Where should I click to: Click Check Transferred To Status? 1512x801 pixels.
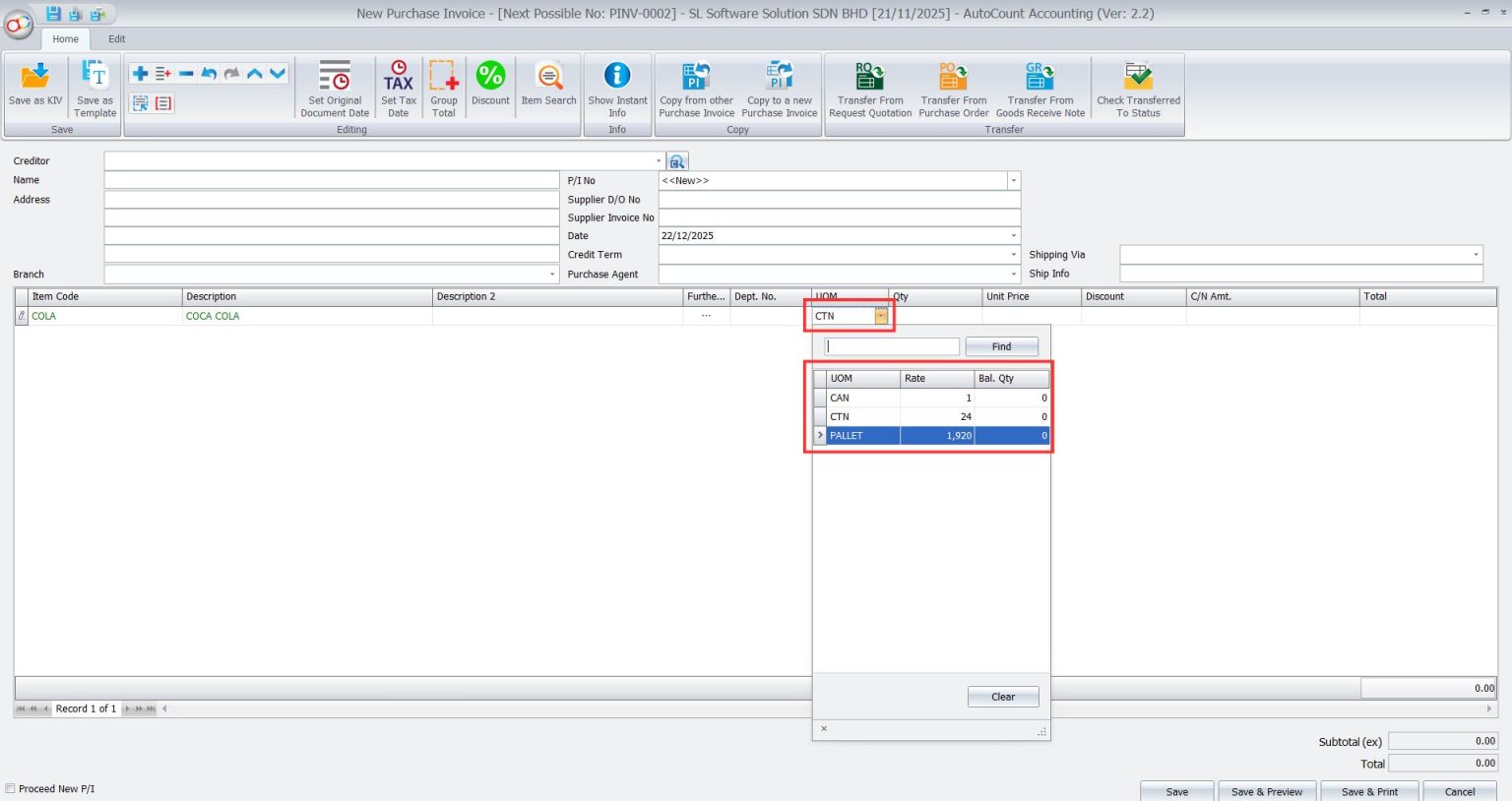(1138, 87)
